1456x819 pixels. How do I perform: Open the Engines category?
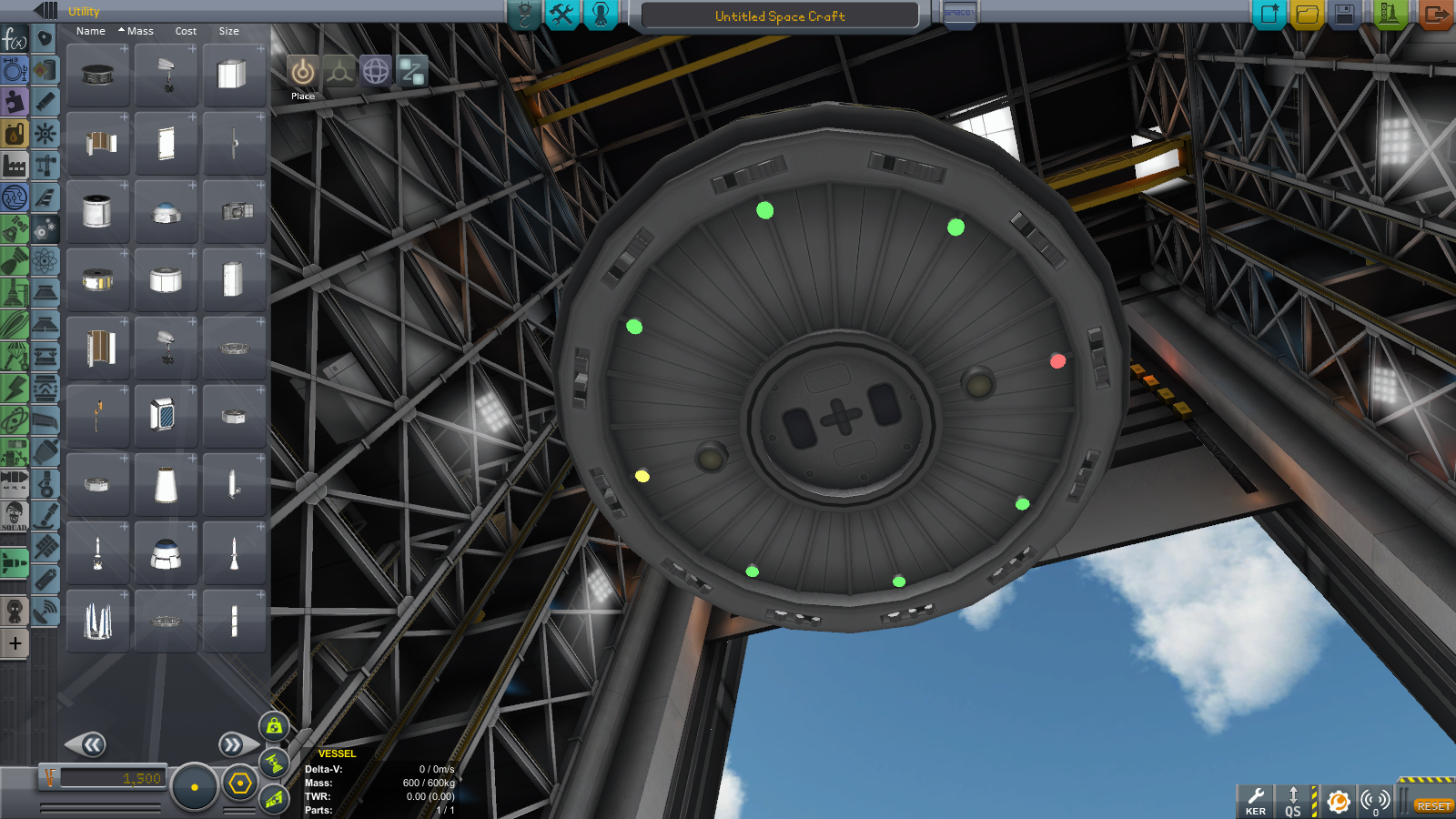click(45, 102)
